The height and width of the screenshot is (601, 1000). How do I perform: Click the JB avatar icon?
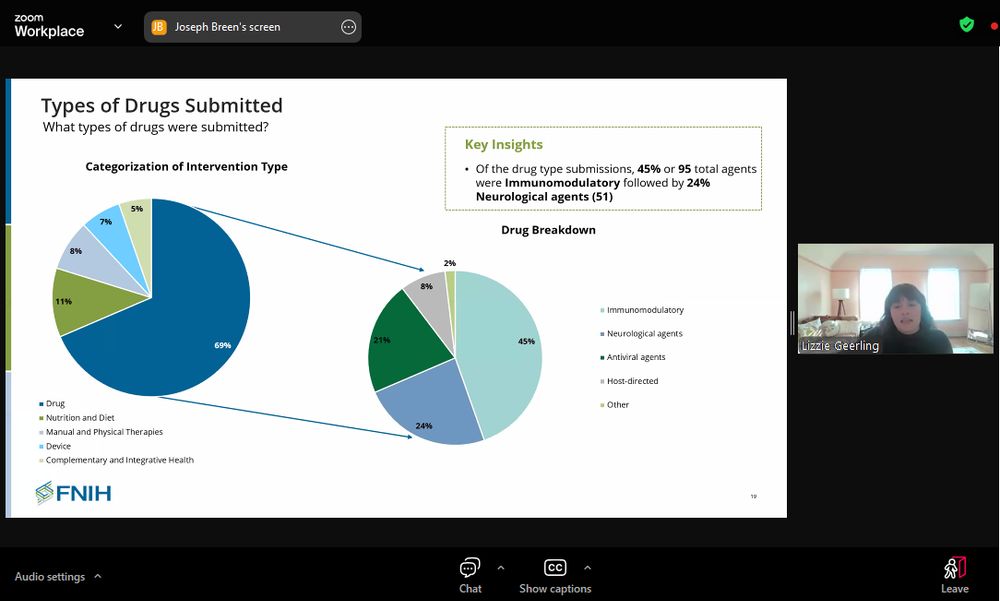point(158,27)
